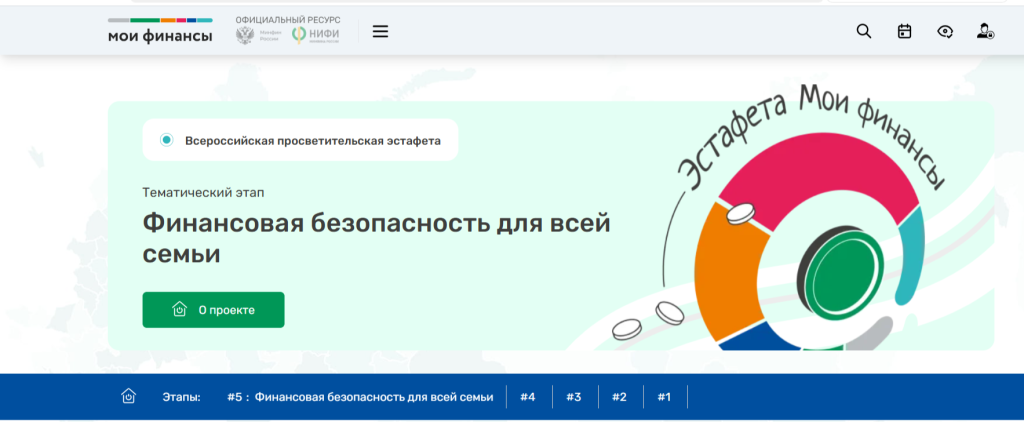Click the НИФИ logo
This screenshot has height=422, width=1024.
pos(315,35)
